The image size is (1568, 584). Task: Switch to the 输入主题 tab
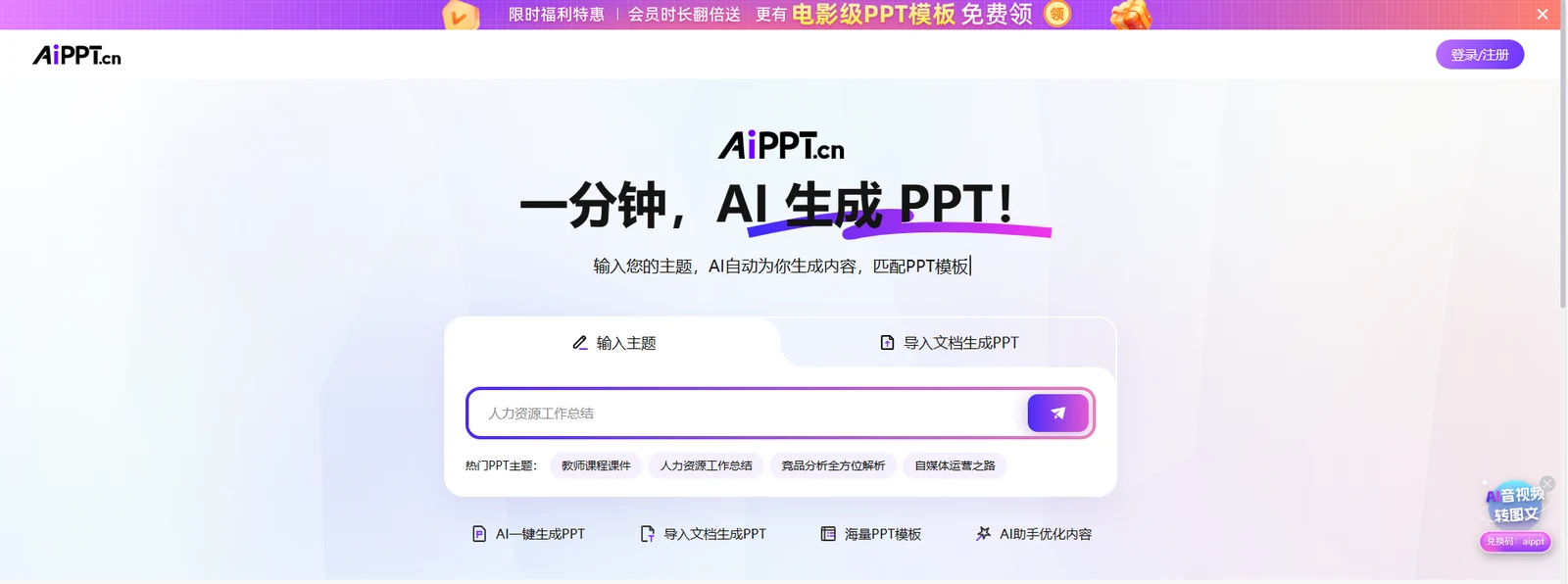point(613,343)
